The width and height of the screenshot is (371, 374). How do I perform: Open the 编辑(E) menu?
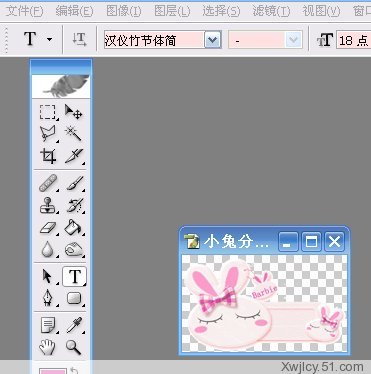(74, 11)
